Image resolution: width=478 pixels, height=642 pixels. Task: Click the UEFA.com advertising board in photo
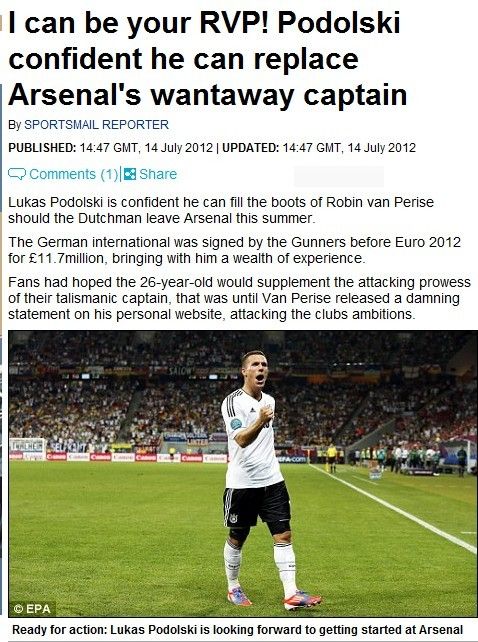[x=292, y=459]
